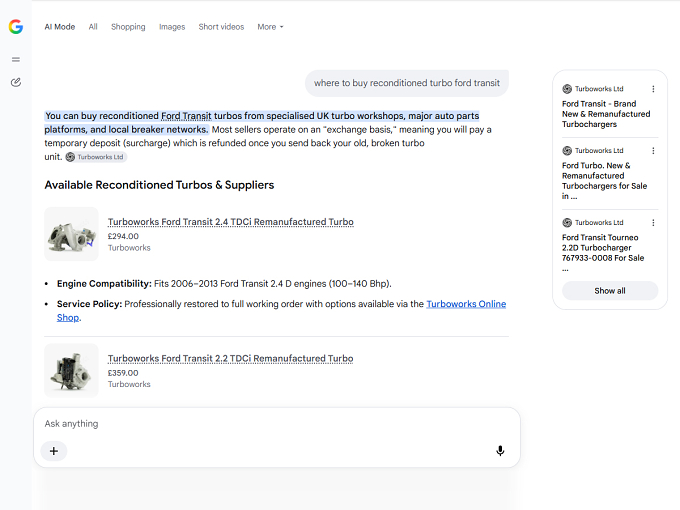Open options for Ford Transit Brand New card

click(653, 89)
